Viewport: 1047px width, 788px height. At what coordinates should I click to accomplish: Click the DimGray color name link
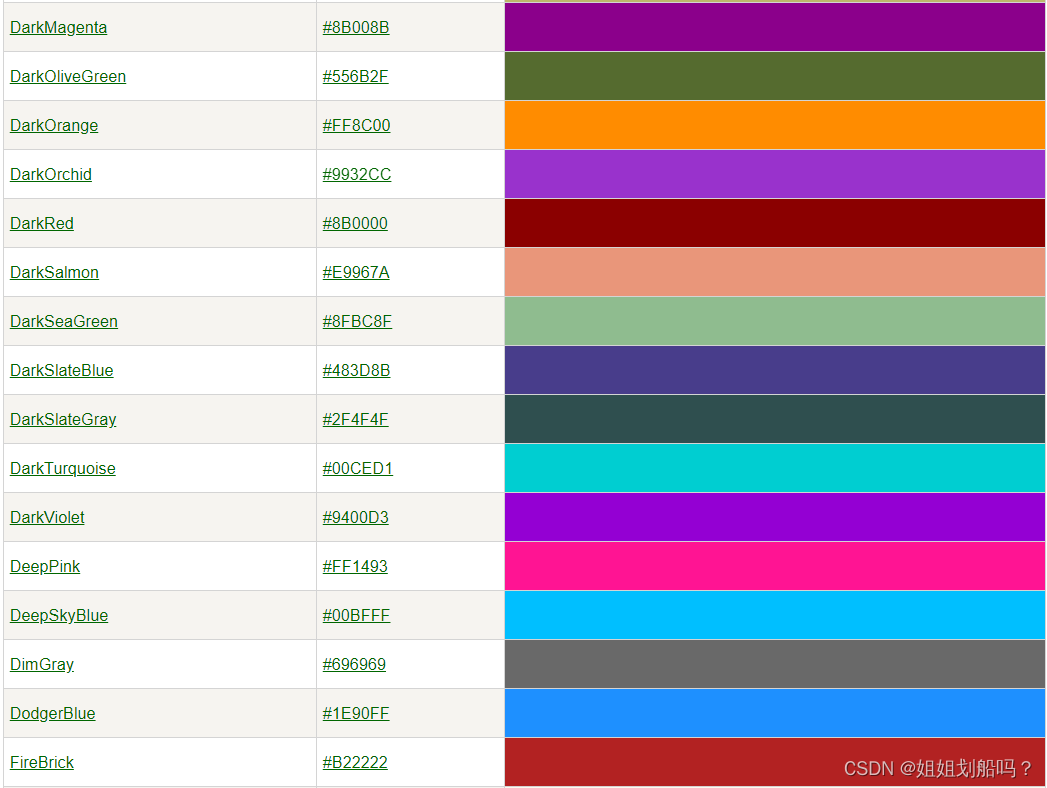pyautogui.click(x=41, y=664)
